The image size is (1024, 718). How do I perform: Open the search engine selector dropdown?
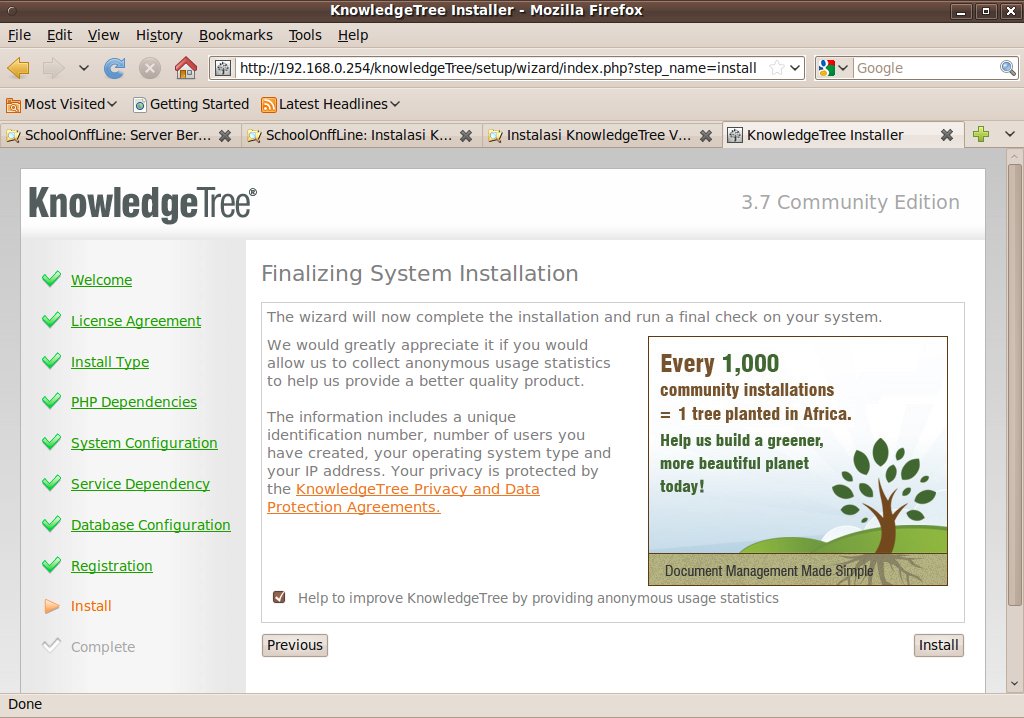[833, 68]
